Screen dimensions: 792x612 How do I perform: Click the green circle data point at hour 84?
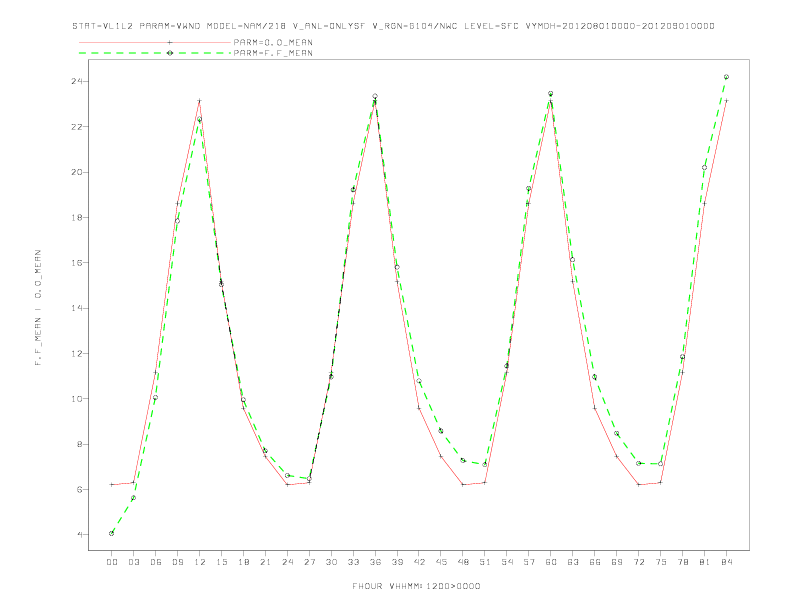[x=726, y=77]
